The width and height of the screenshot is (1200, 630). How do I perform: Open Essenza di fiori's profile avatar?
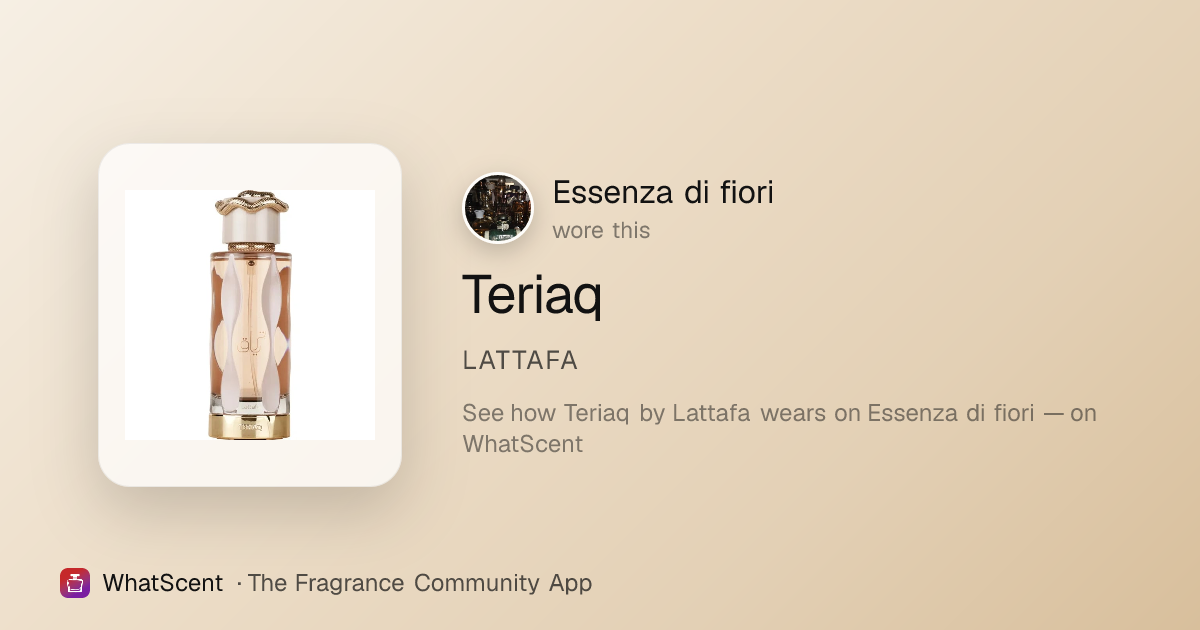[498, 208]
